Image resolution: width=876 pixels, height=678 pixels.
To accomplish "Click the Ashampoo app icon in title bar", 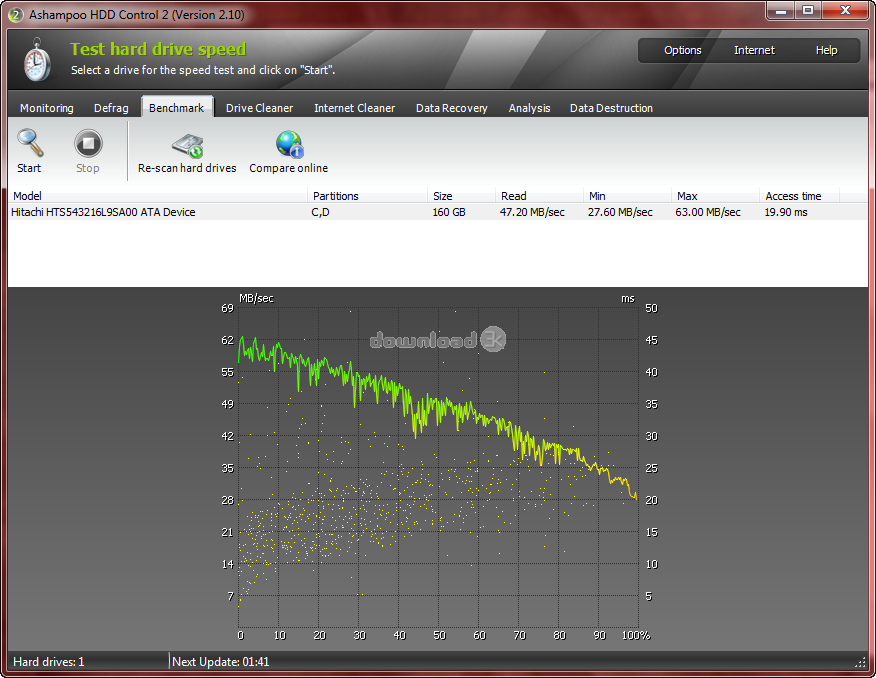I will (16, 15).
